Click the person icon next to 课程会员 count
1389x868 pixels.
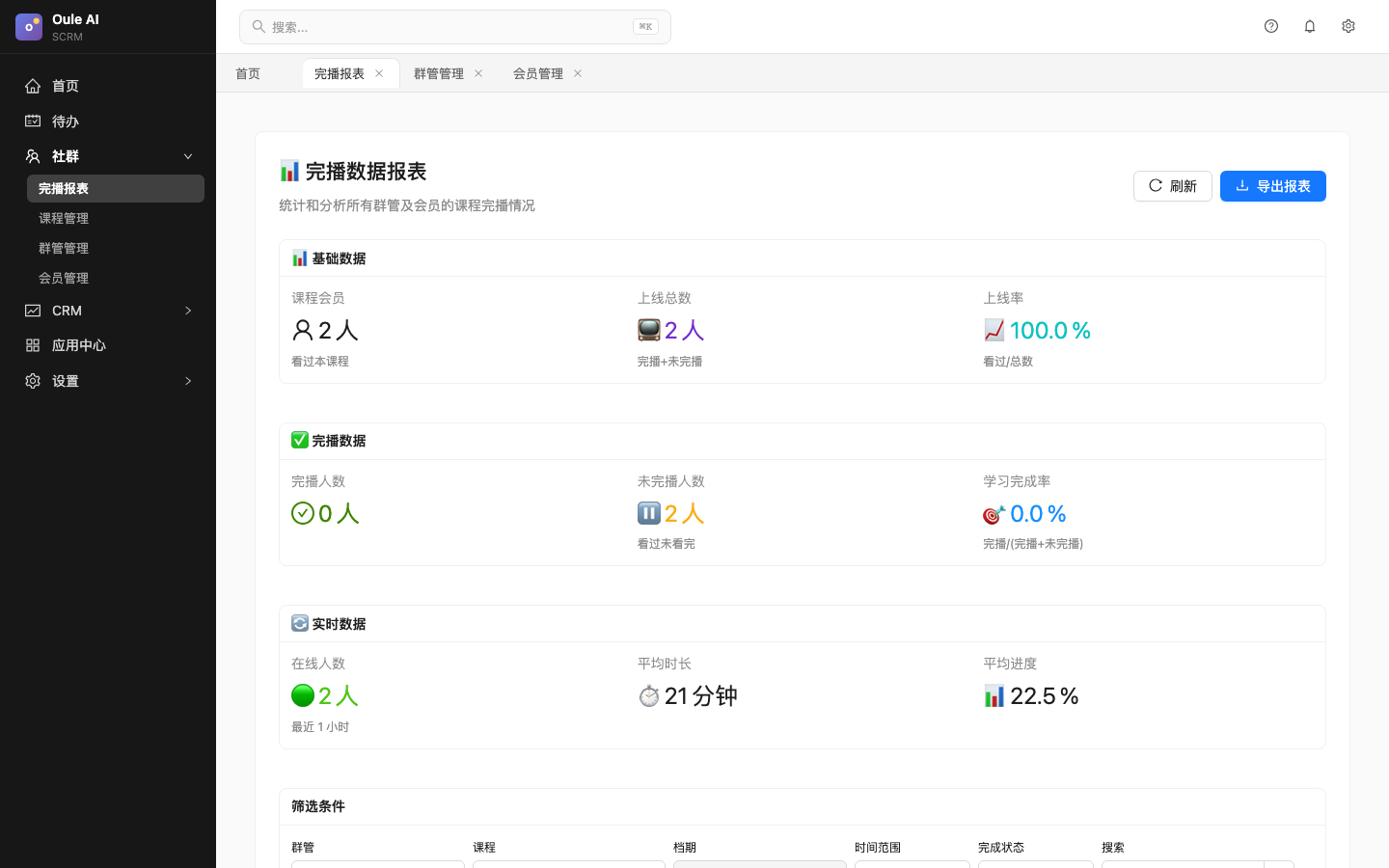pos(303,331)
